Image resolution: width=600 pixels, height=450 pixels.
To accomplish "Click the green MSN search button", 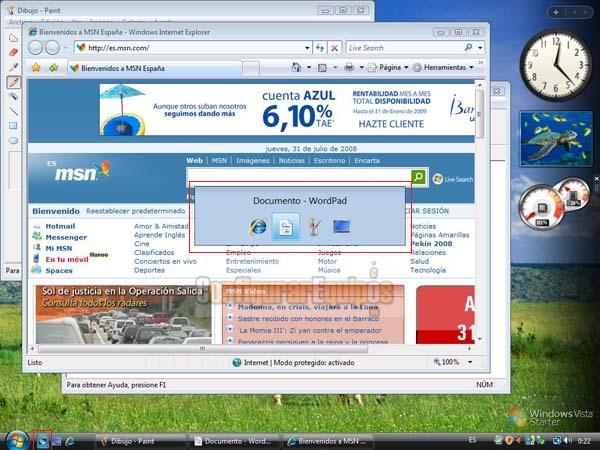I will point(419,176).
